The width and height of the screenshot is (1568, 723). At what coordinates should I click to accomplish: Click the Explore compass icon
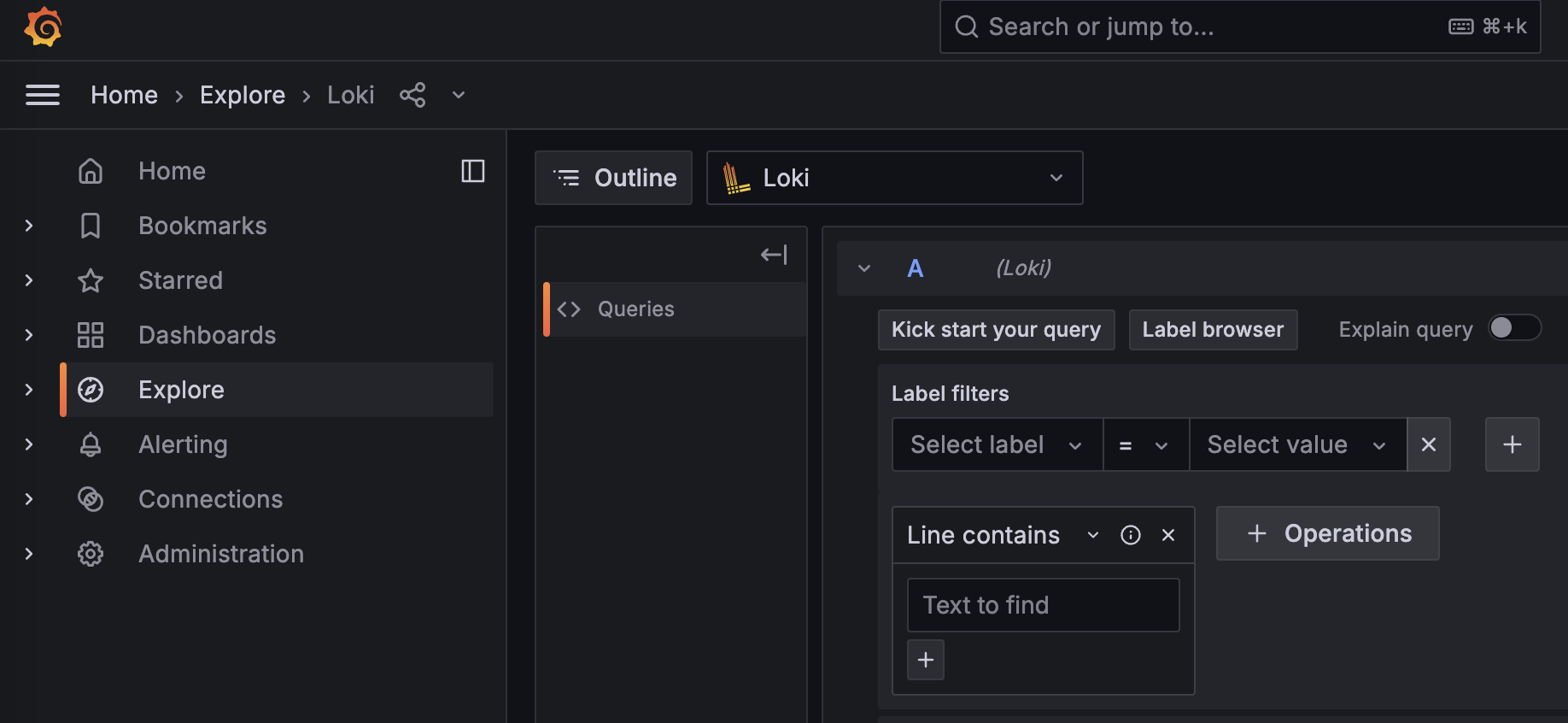point(91,390)
